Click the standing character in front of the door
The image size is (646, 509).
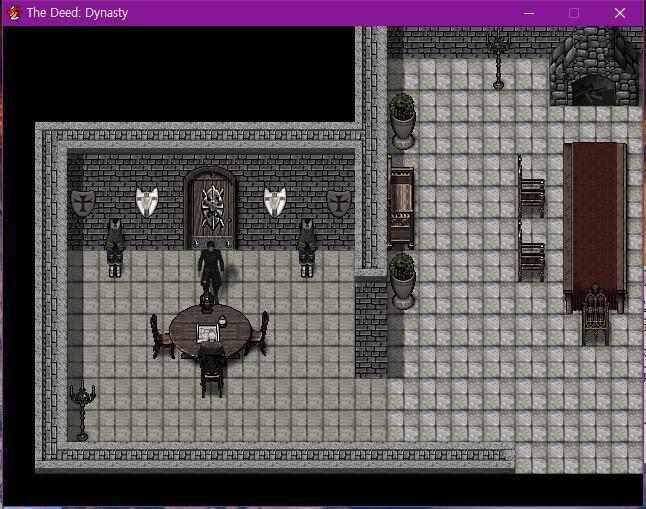tap(211, 268)
